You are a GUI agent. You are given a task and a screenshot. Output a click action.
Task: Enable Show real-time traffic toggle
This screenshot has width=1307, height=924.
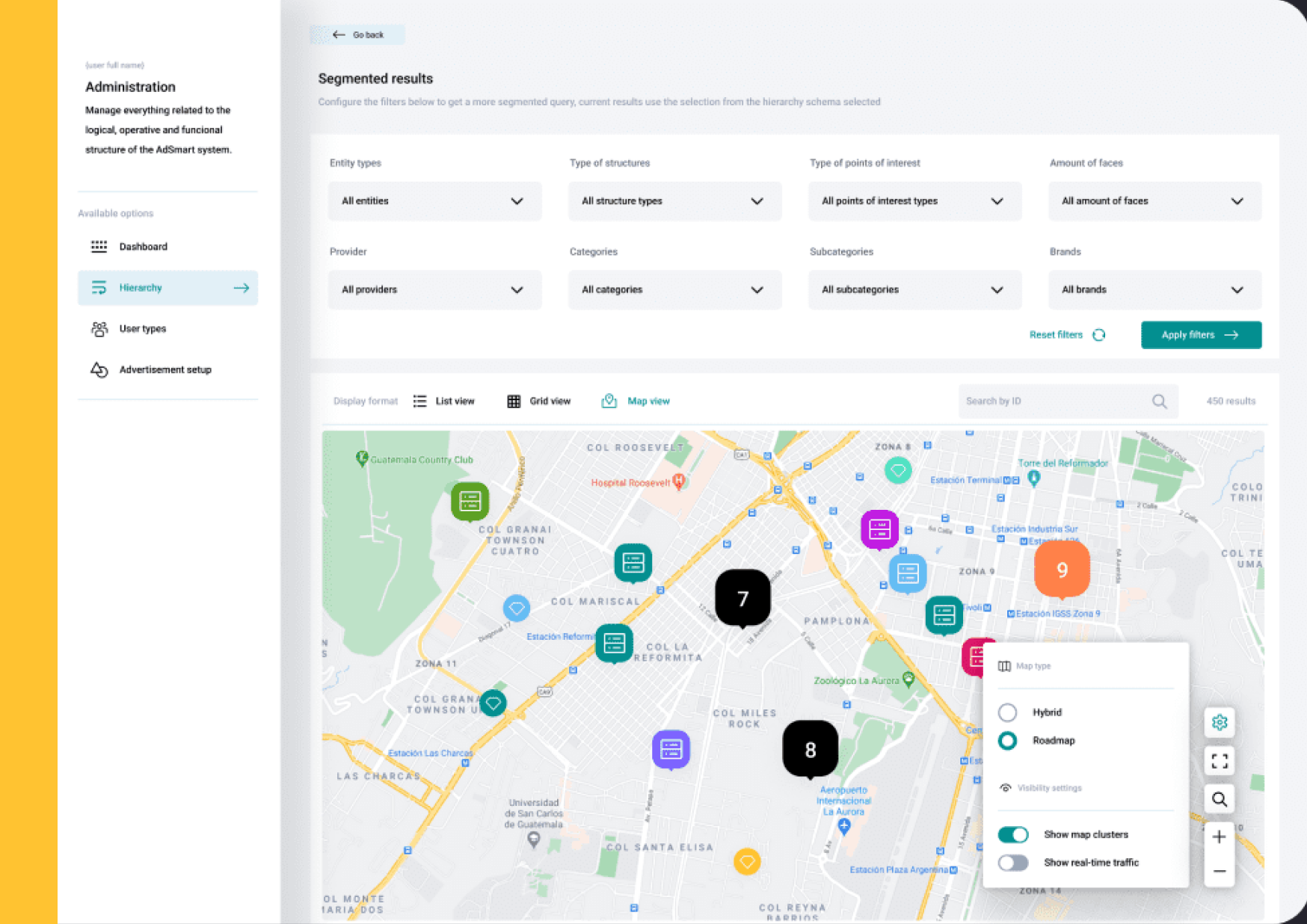[x=1013, y=863]
